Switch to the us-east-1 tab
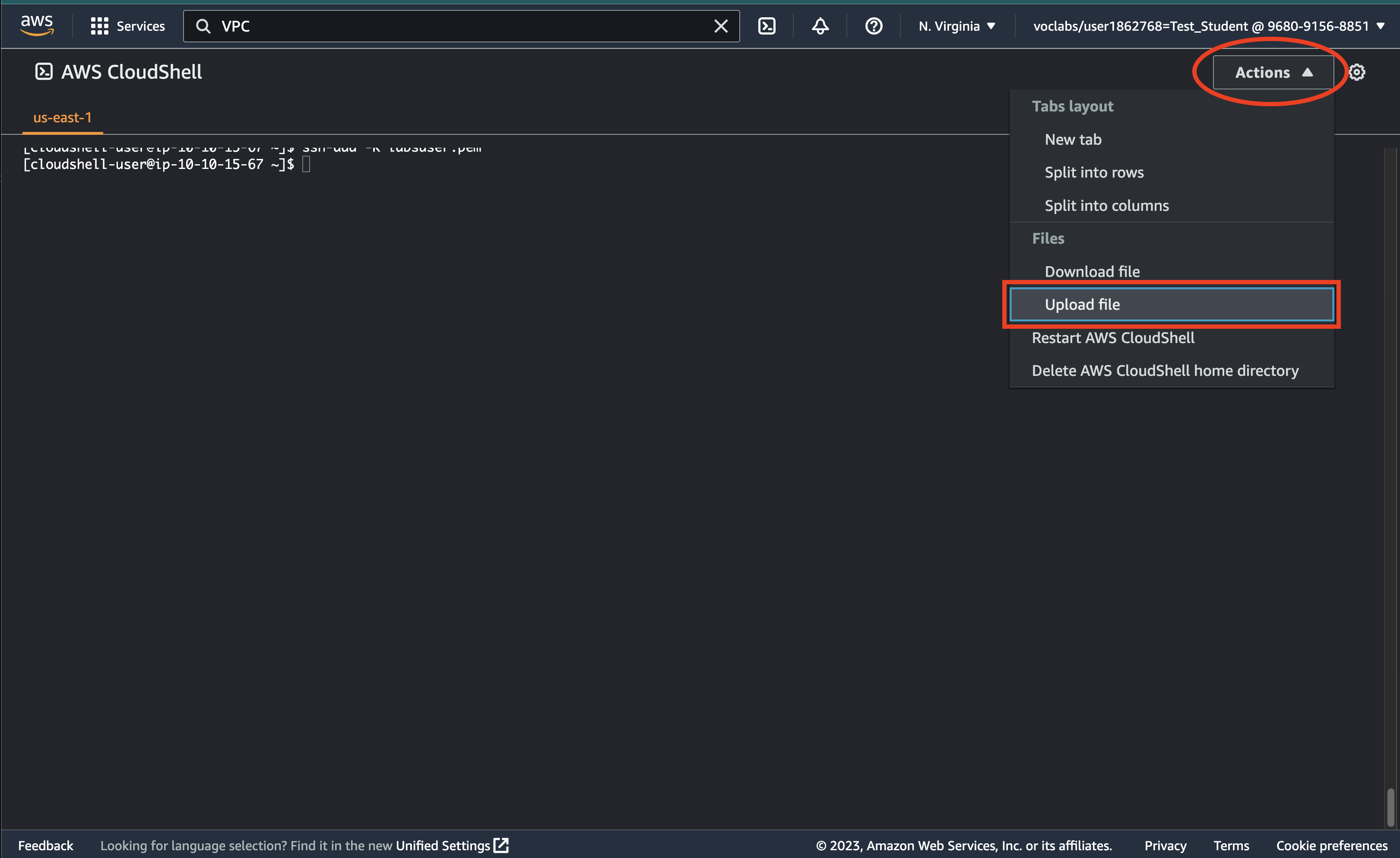Viewport: 1400px width, 858px height. click(x=63, y=118)
